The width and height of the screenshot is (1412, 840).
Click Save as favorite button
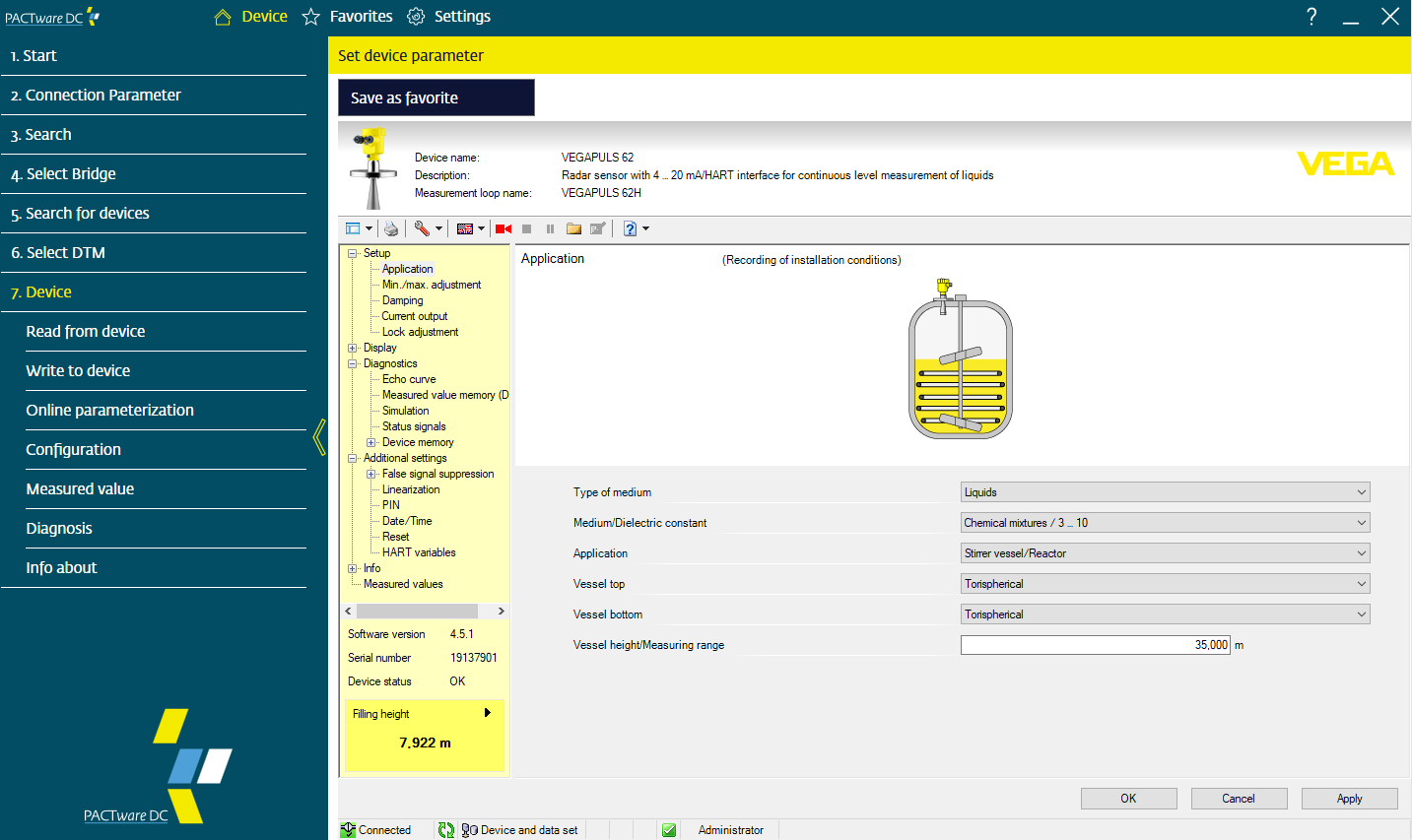tap(437, 97)
